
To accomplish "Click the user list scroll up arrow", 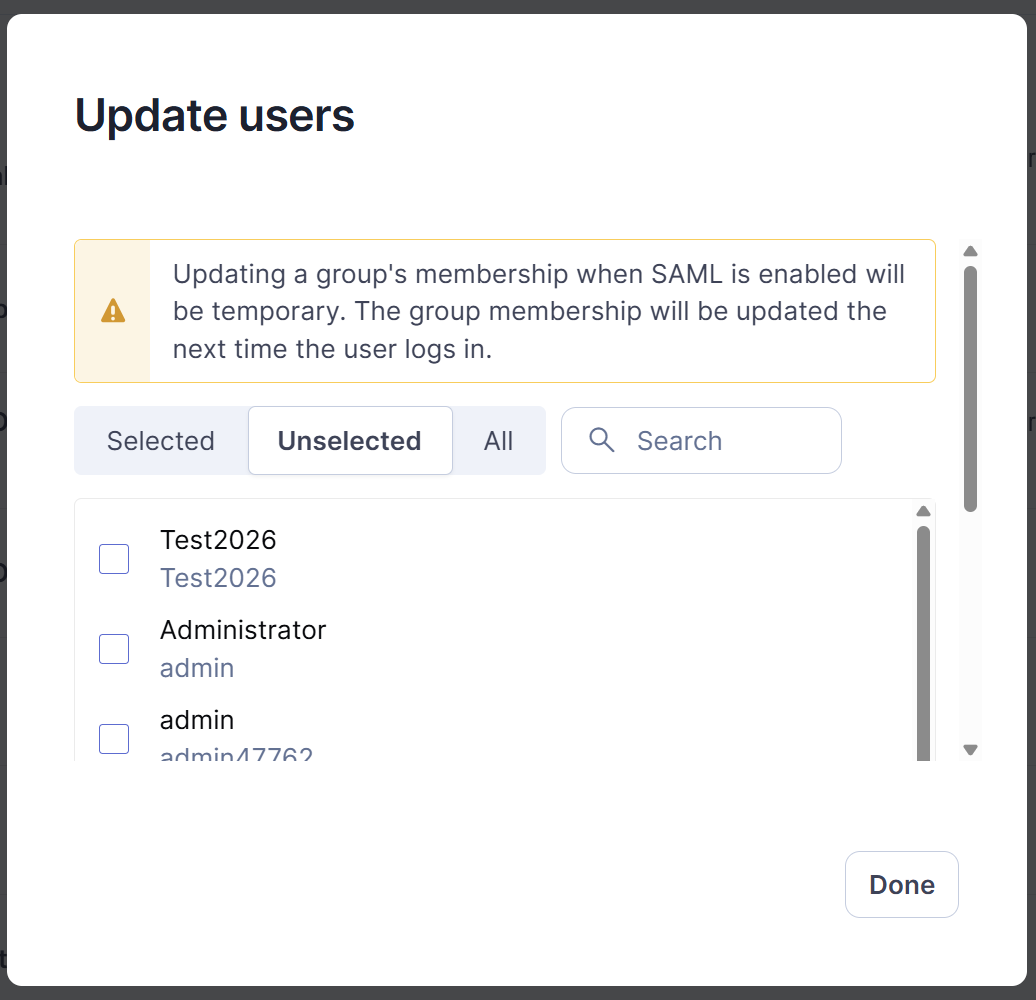I will coord(923,511).
